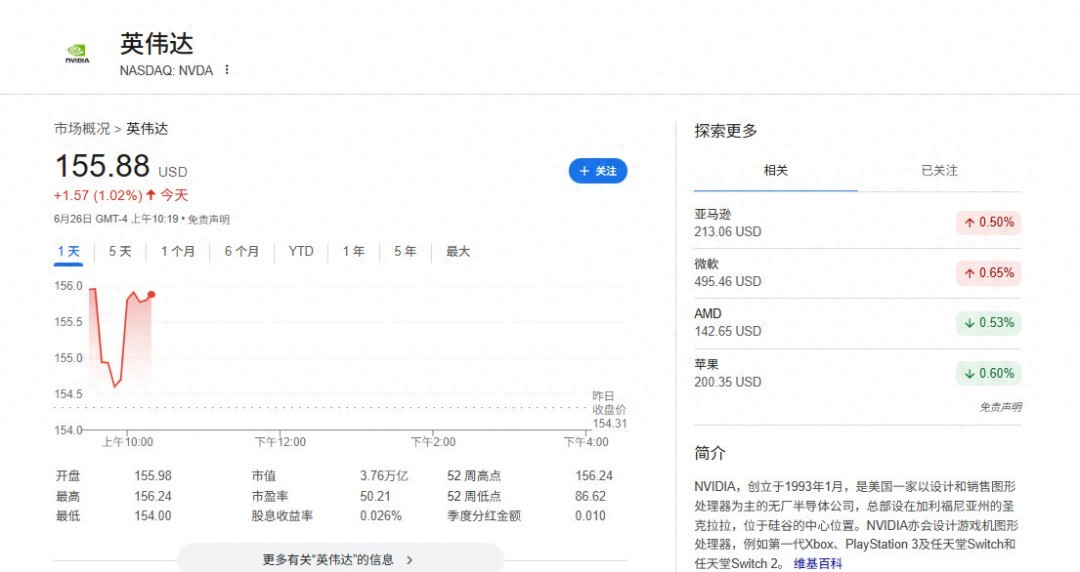
Task: Click the 探索更多 heading
Action: tap(725, 130)
